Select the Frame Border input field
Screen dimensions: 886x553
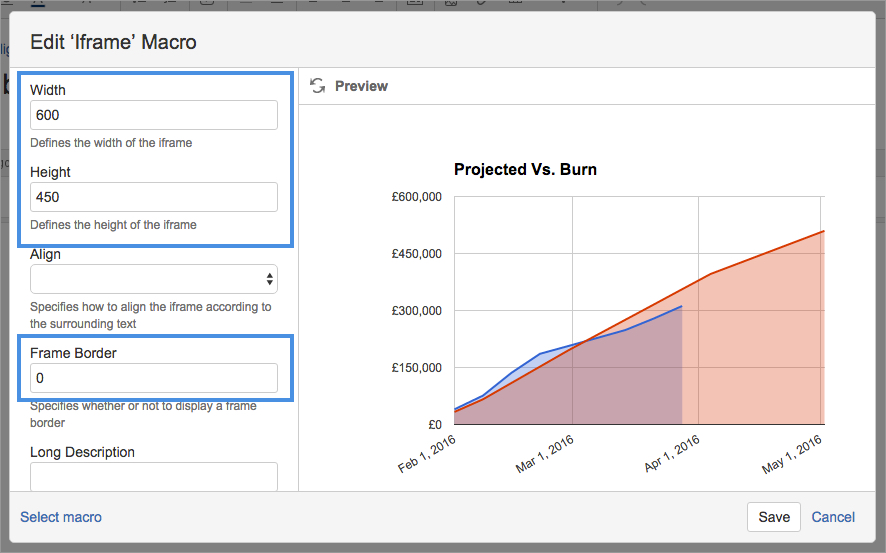154,378
